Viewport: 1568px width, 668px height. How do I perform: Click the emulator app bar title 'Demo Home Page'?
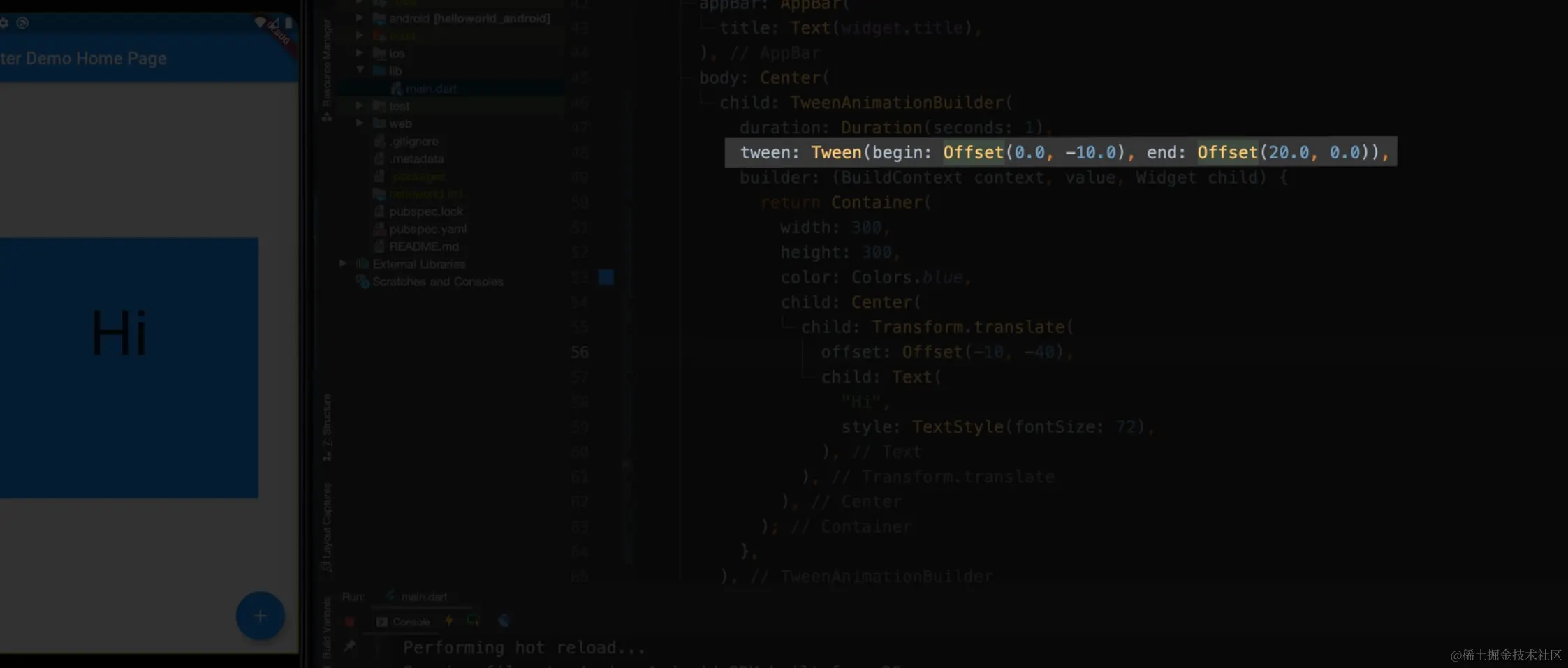tap(96, 58)
